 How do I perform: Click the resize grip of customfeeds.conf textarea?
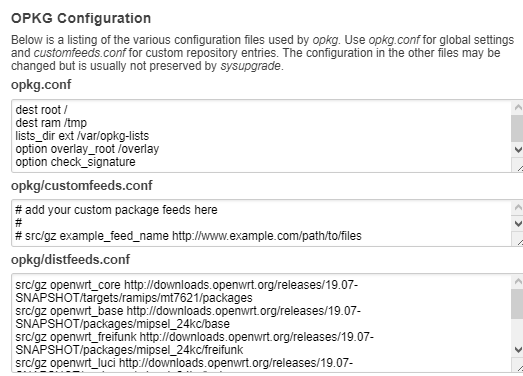tap(517, 239)
